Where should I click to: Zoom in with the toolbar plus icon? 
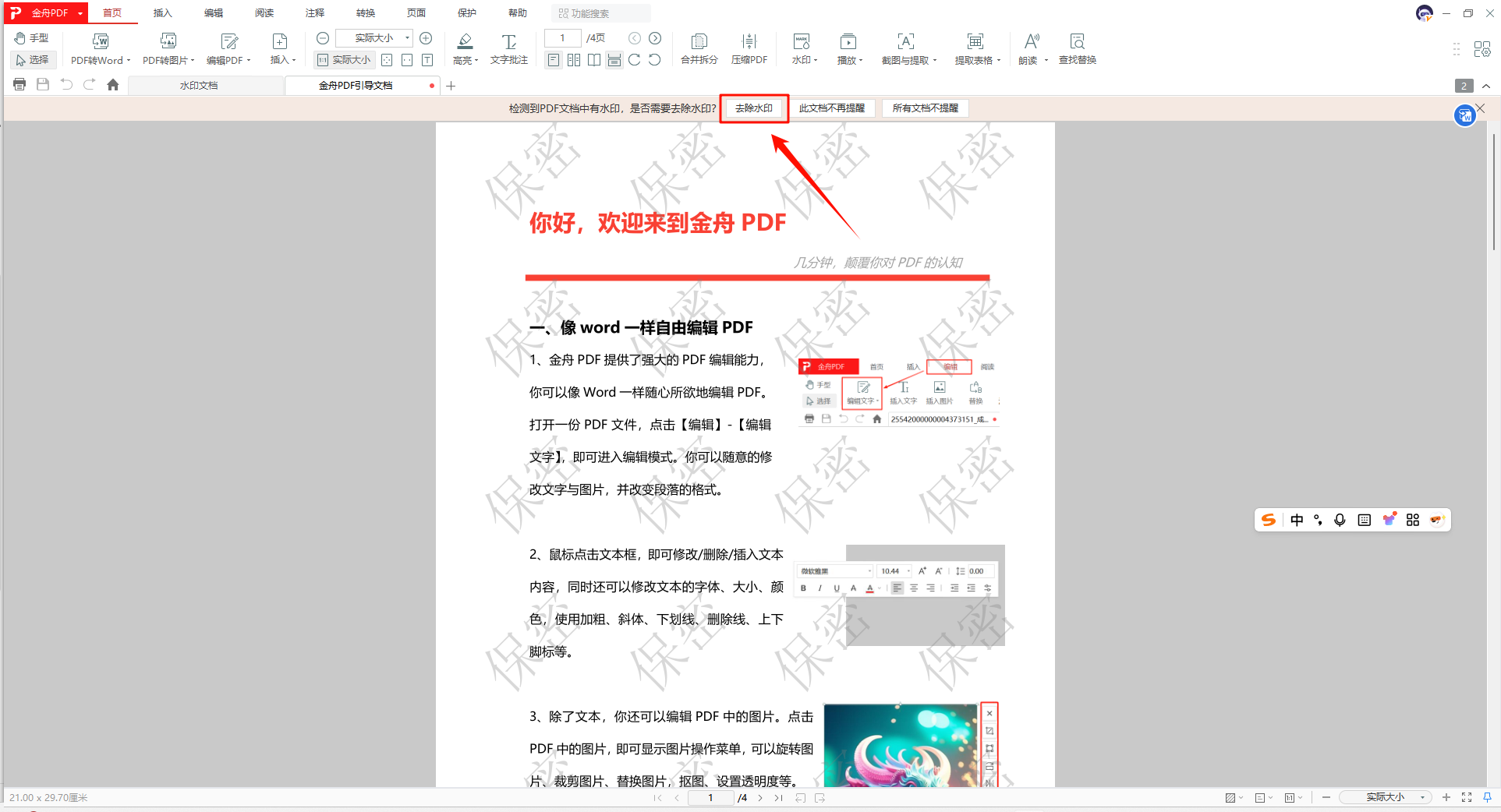click(426, 38)
